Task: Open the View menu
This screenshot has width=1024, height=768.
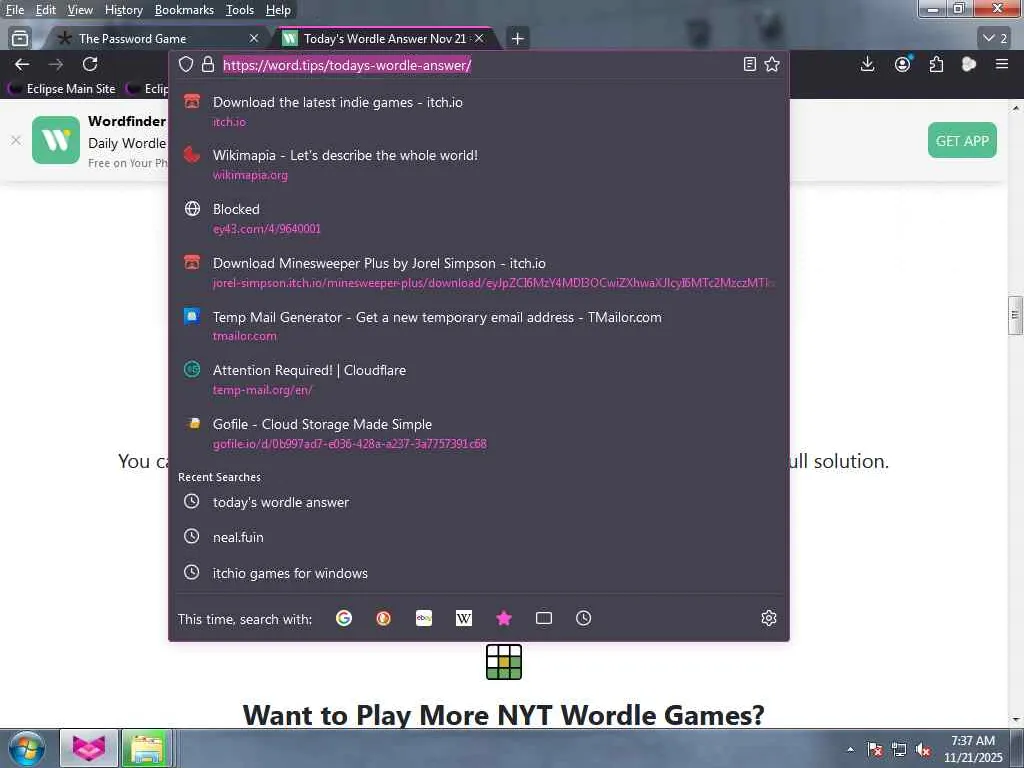Action: click(80, 10)
